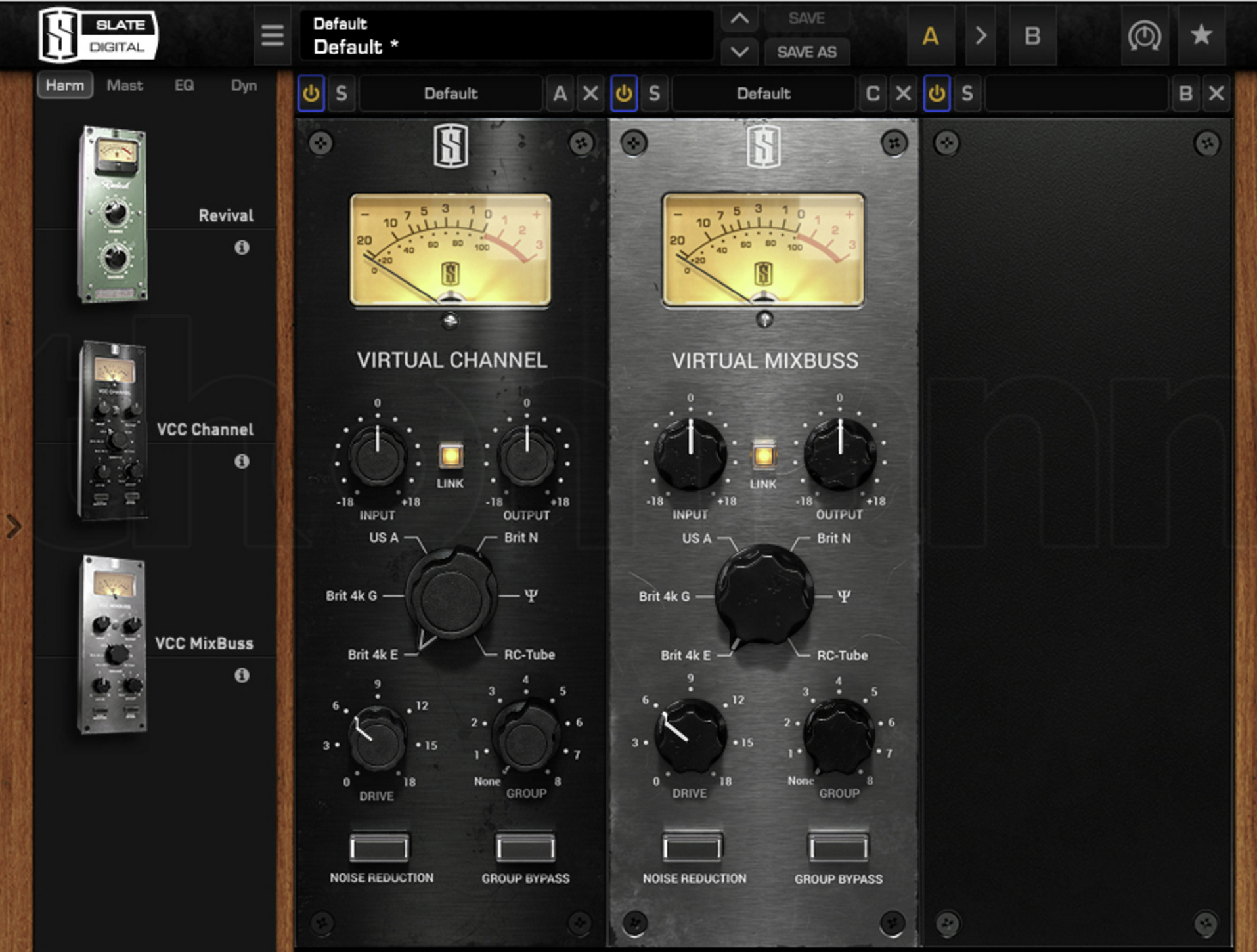Open Virtual Channel preset Default dropdown
Screen dimensions: 1257x952
(x=451, y=93)
